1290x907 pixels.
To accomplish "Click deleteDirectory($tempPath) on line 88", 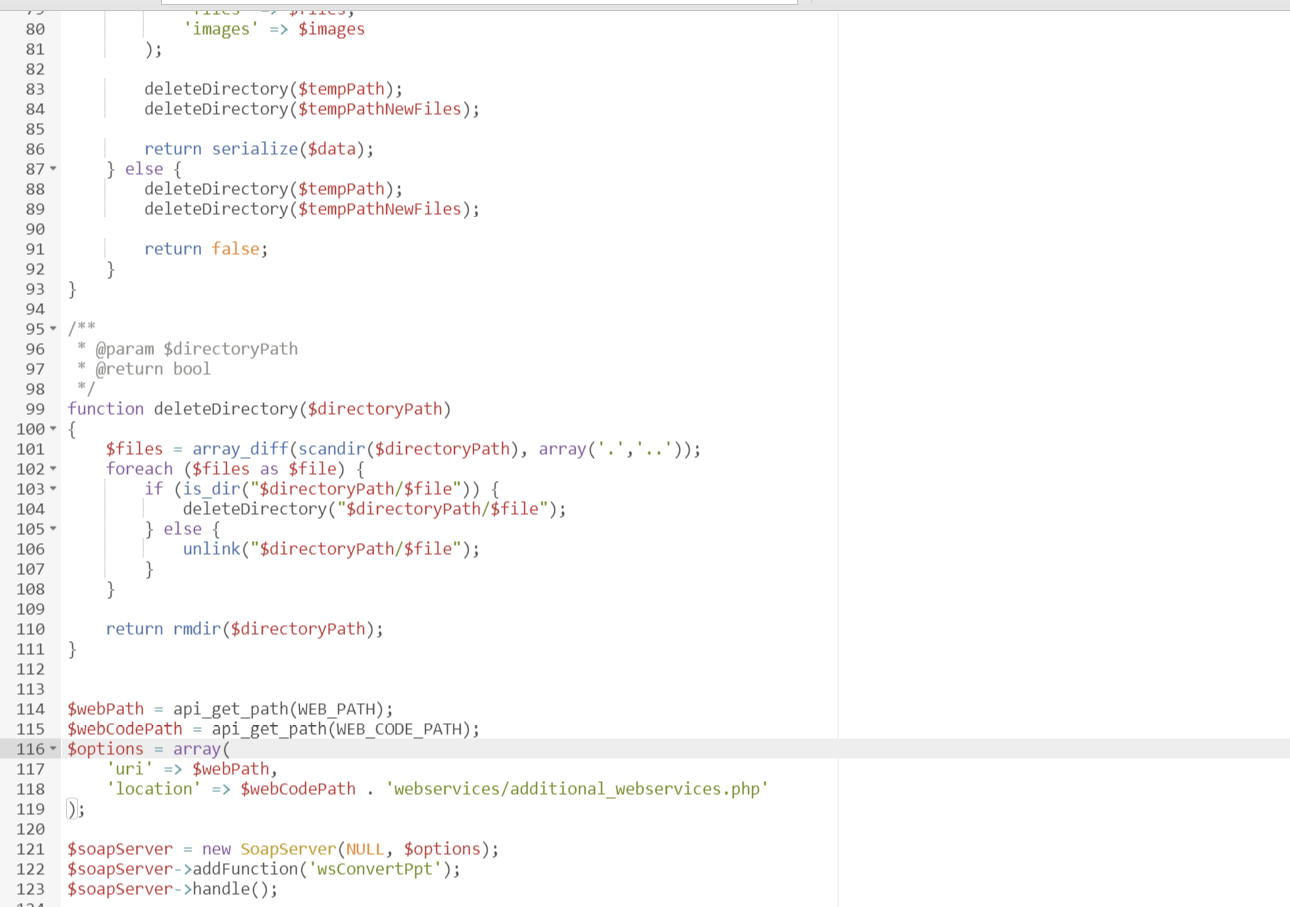I will tap(274, 189).
